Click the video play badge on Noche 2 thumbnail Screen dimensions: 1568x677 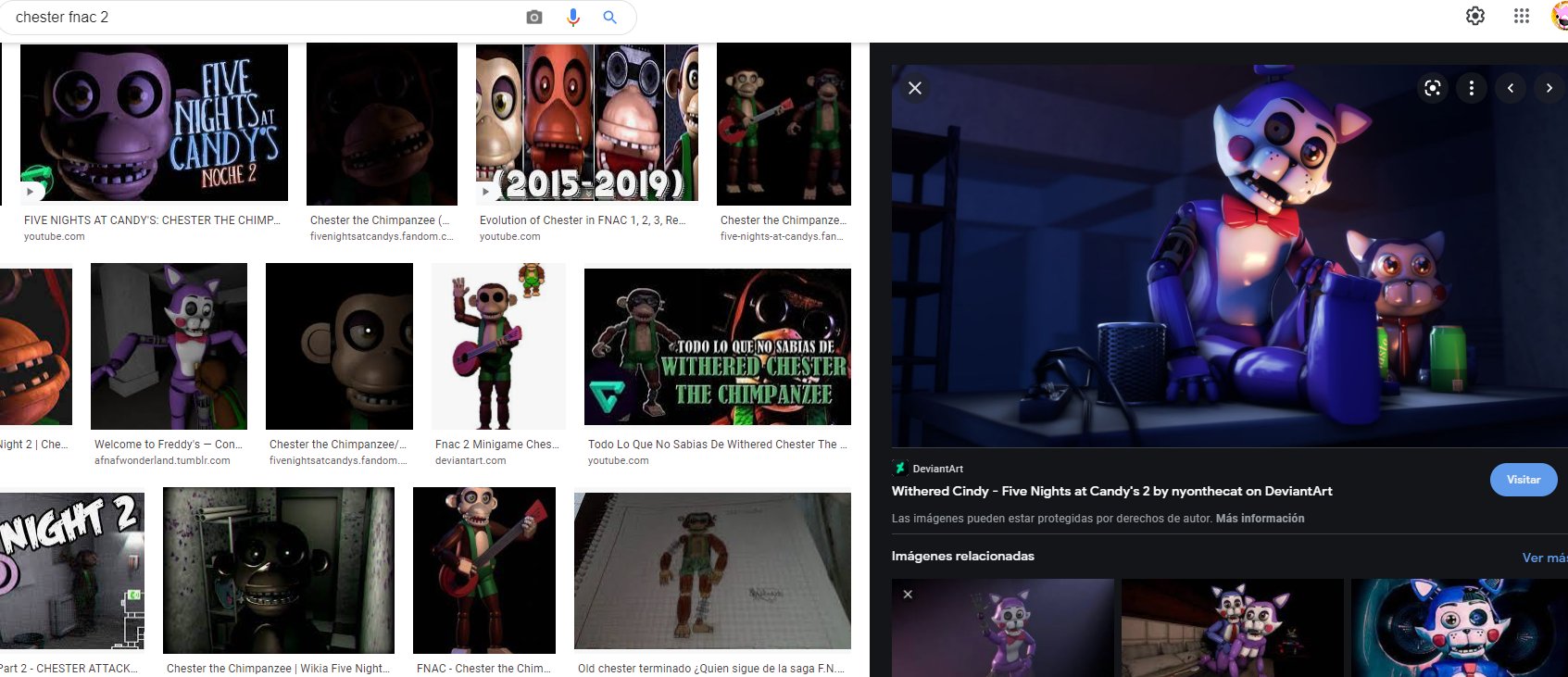click(x=31, y=192)
